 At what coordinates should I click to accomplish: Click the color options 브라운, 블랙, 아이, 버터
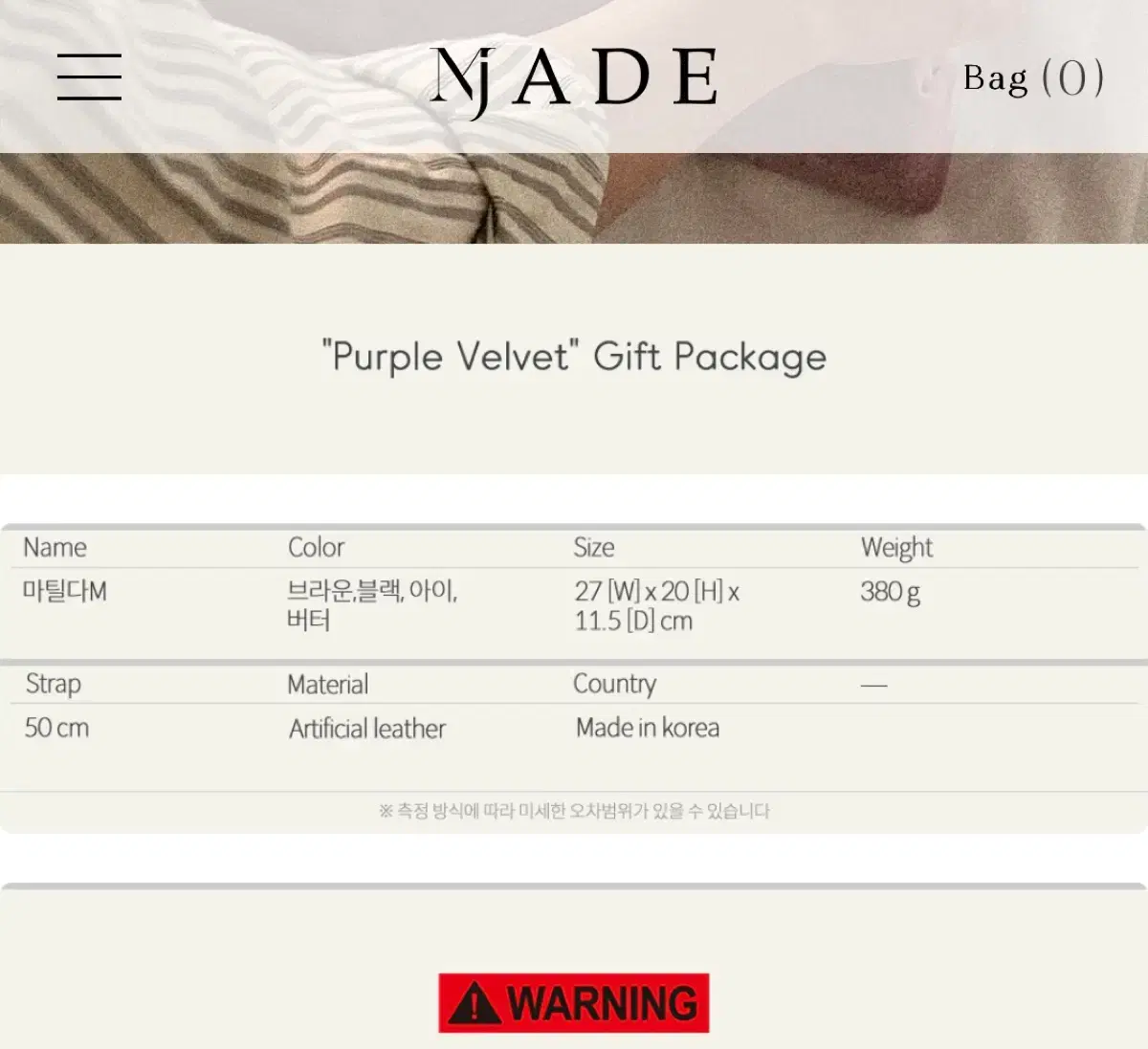372,605
